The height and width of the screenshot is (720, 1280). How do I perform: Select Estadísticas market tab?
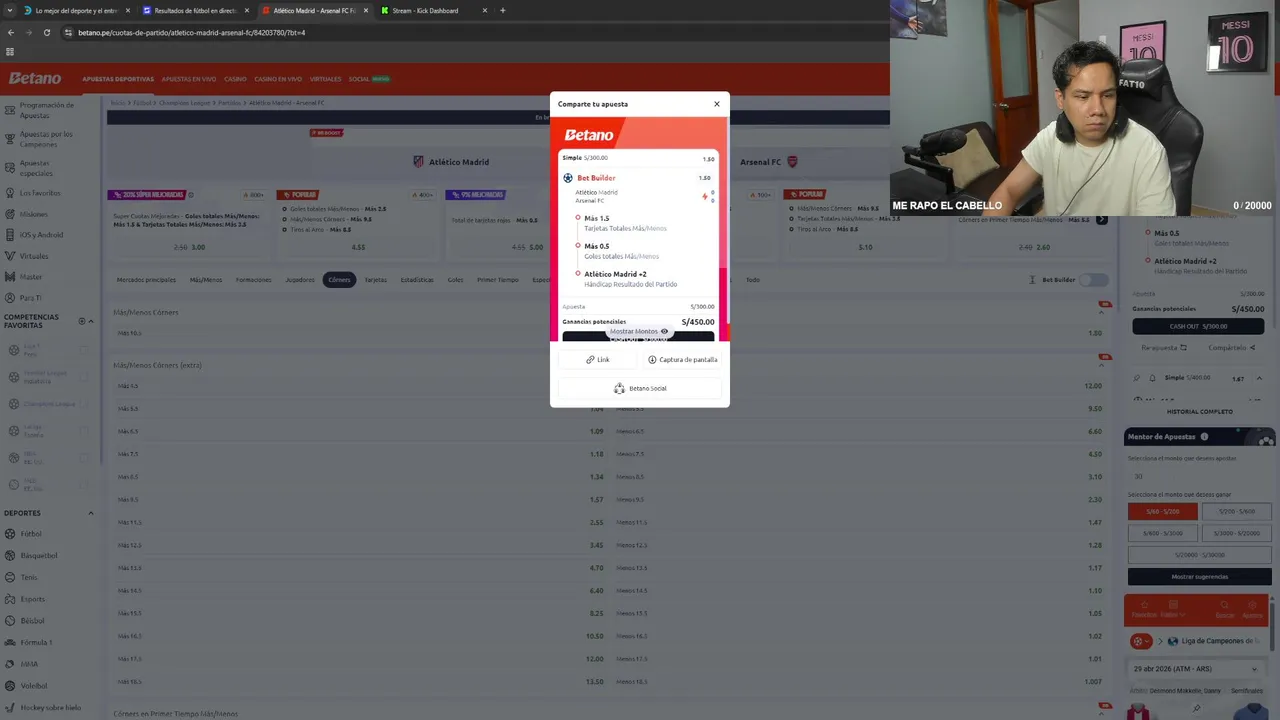tap(417, 280)
